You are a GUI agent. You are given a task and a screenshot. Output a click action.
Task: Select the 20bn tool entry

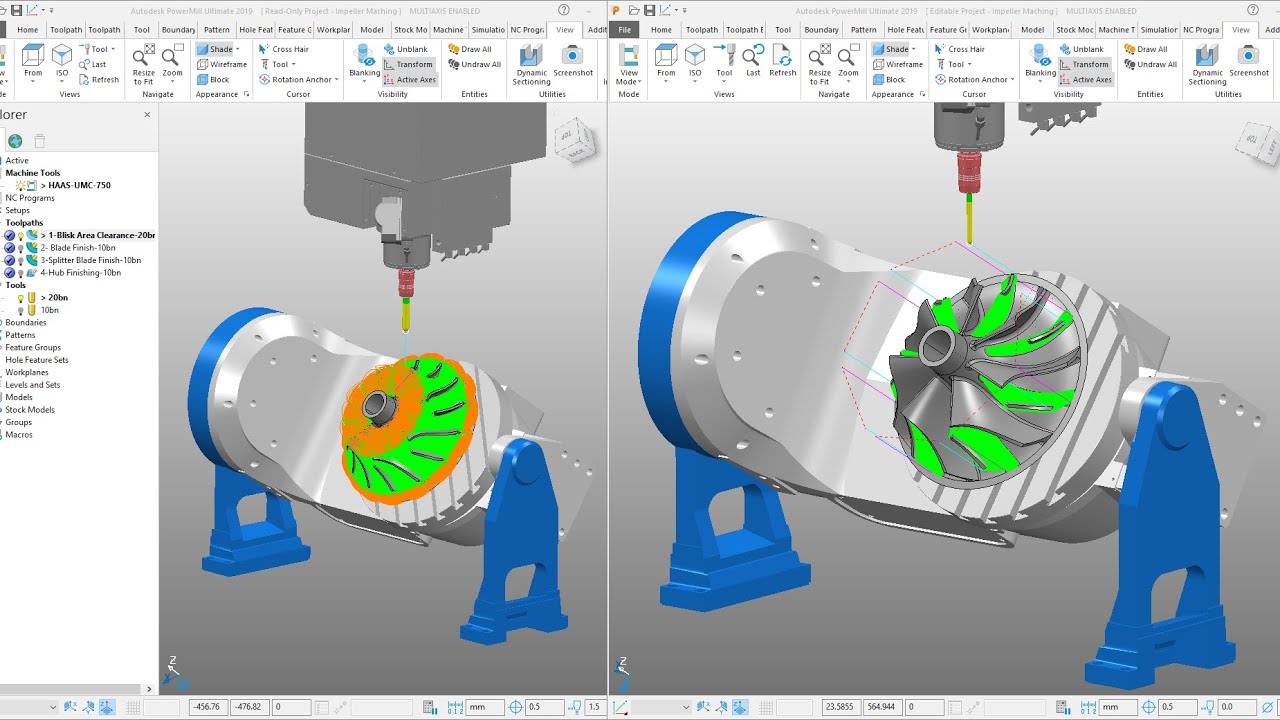click(54, 298)
